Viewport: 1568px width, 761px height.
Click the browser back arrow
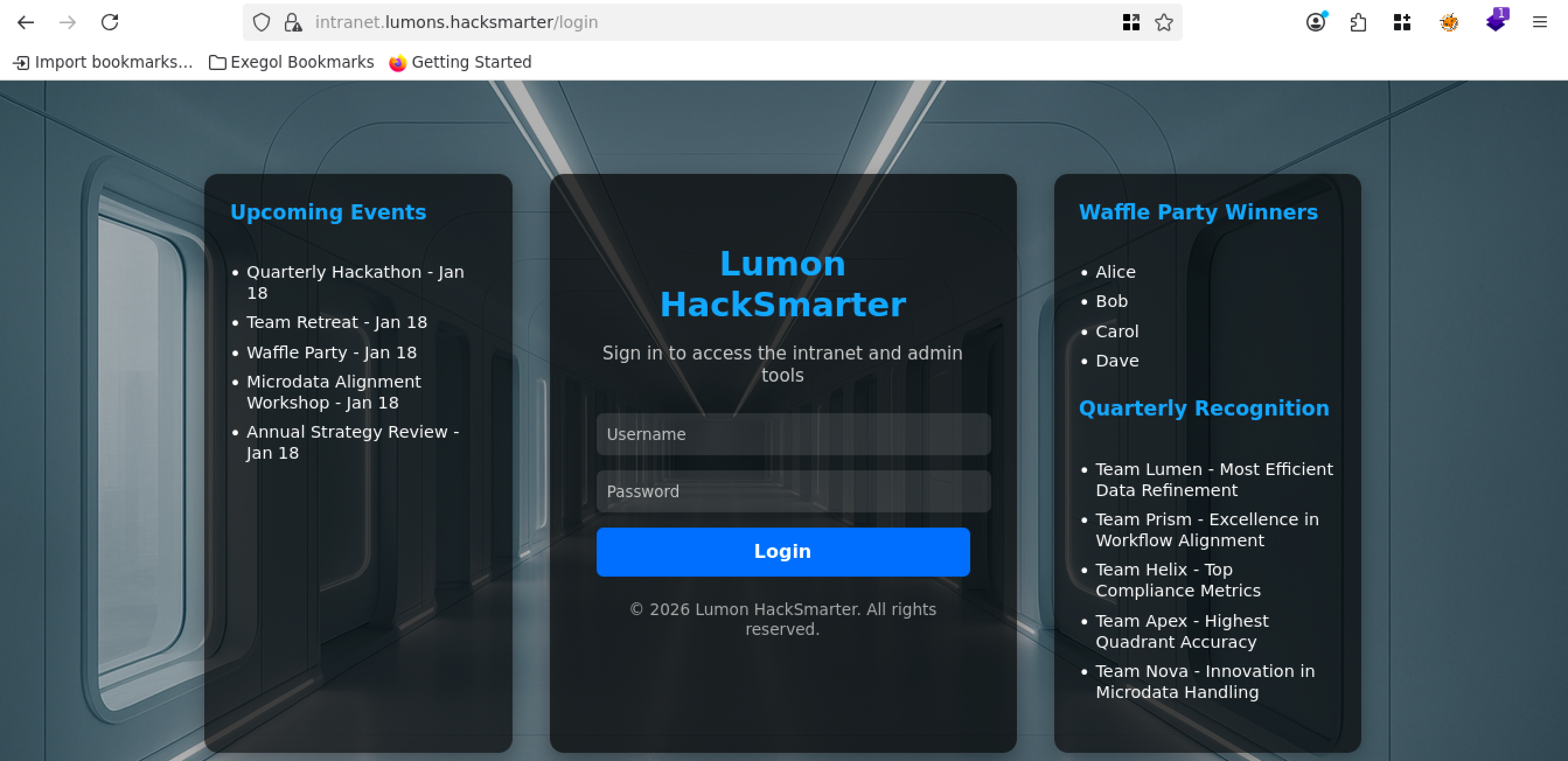point(26,23)
